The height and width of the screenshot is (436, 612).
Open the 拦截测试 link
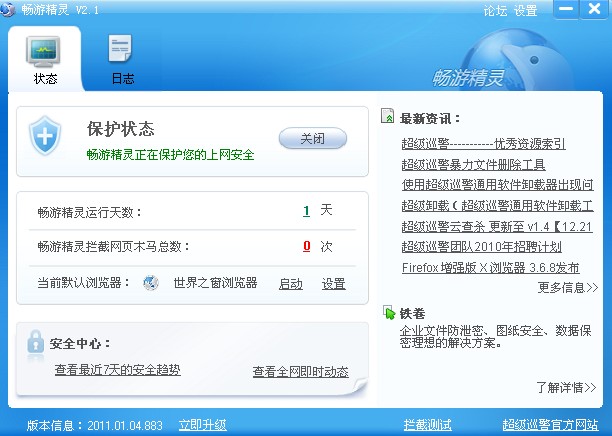pyautogui.click(x=428, y=425)
